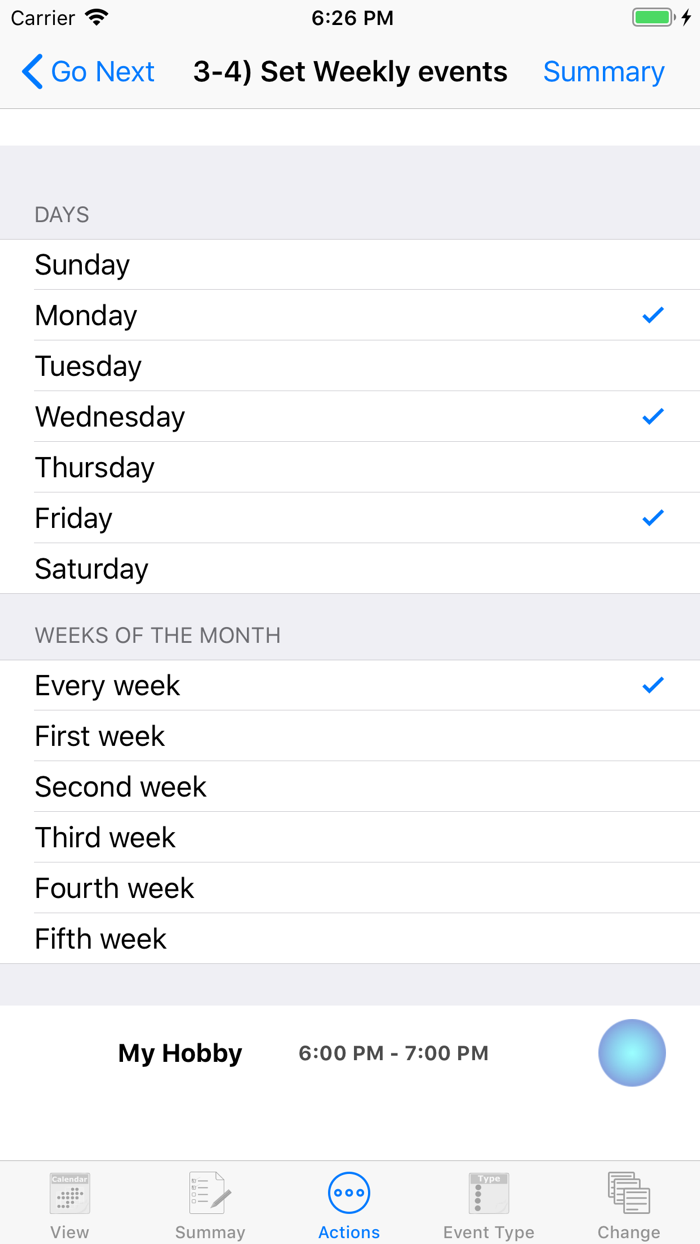Uncheck Wednesday in the Days list
The image size is (700, 1244).
click(x=652, y=416)
